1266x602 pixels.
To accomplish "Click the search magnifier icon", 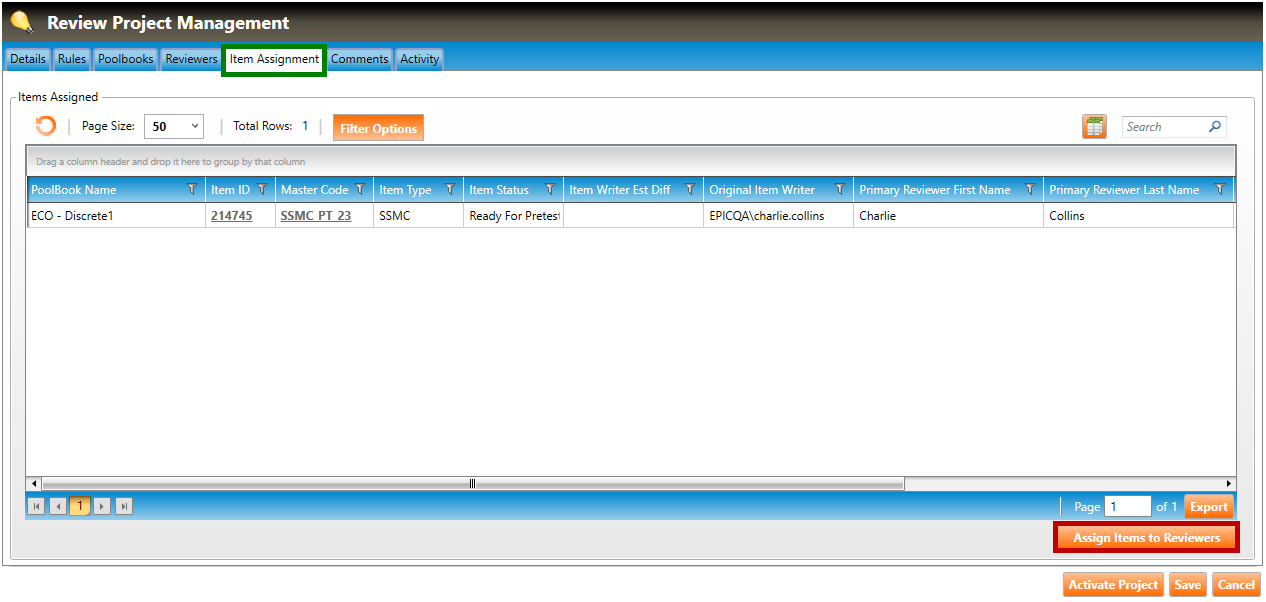I will coord(1214,127).
